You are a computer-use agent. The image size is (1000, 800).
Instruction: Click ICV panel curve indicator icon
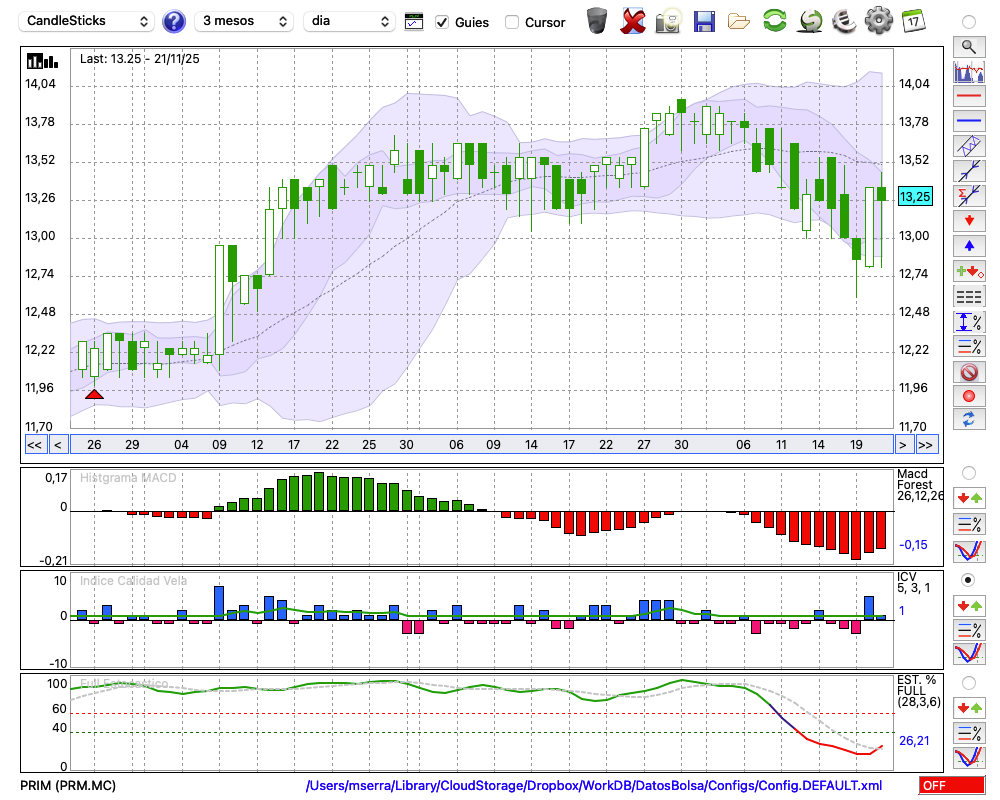tap(969, 654)
